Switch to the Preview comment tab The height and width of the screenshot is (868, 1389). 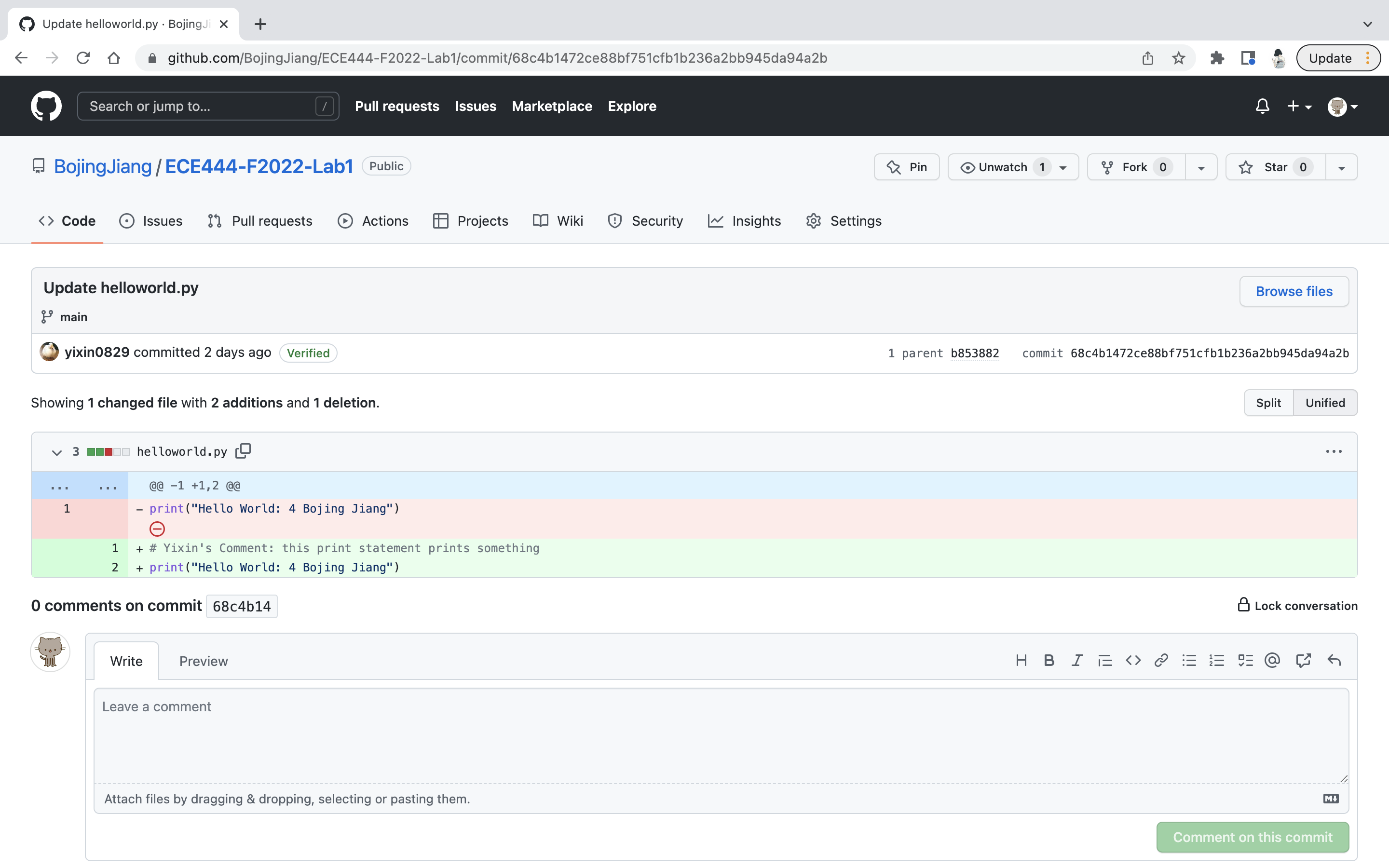(x=203, y=661)
